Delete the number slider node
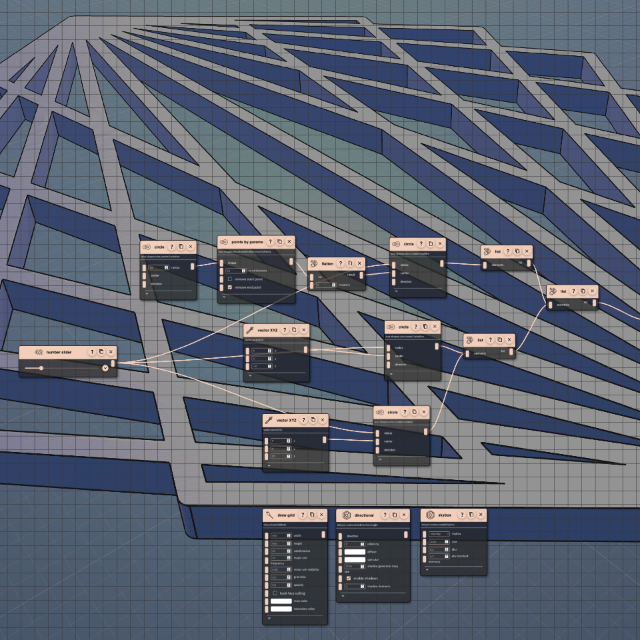Screen dimensions: 640x640 [111, 352]
